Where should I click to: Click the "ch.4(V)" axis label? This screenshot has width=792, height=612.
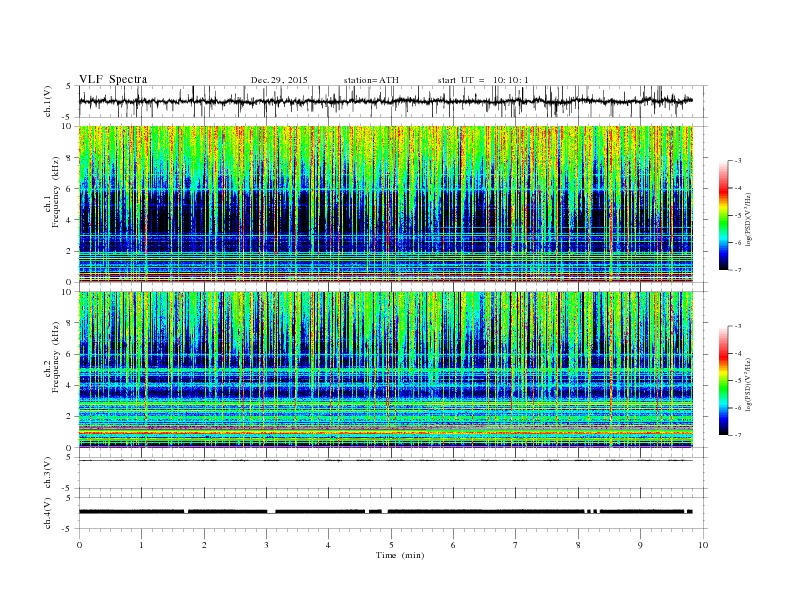point(48,514)
